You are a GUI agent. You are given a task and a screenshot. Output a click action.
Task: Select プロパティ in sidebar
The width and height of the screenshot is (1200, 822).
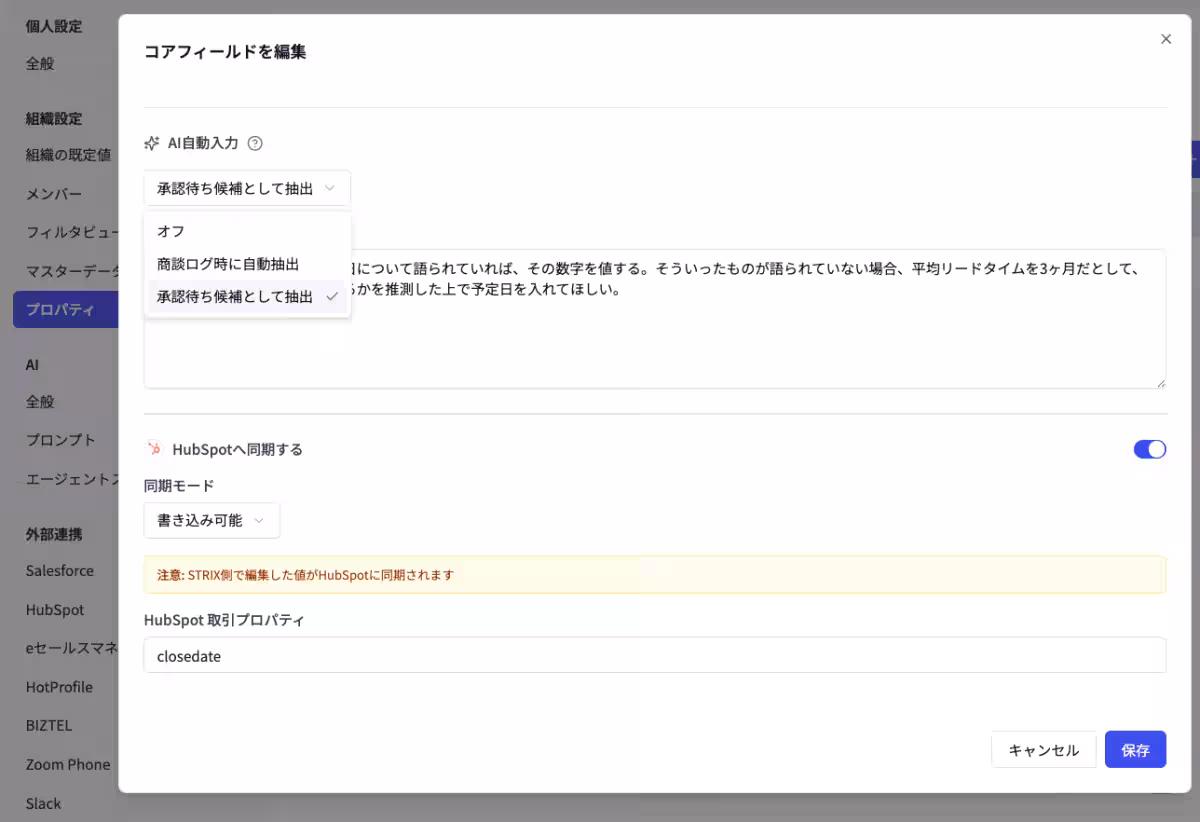click(65, 310)
